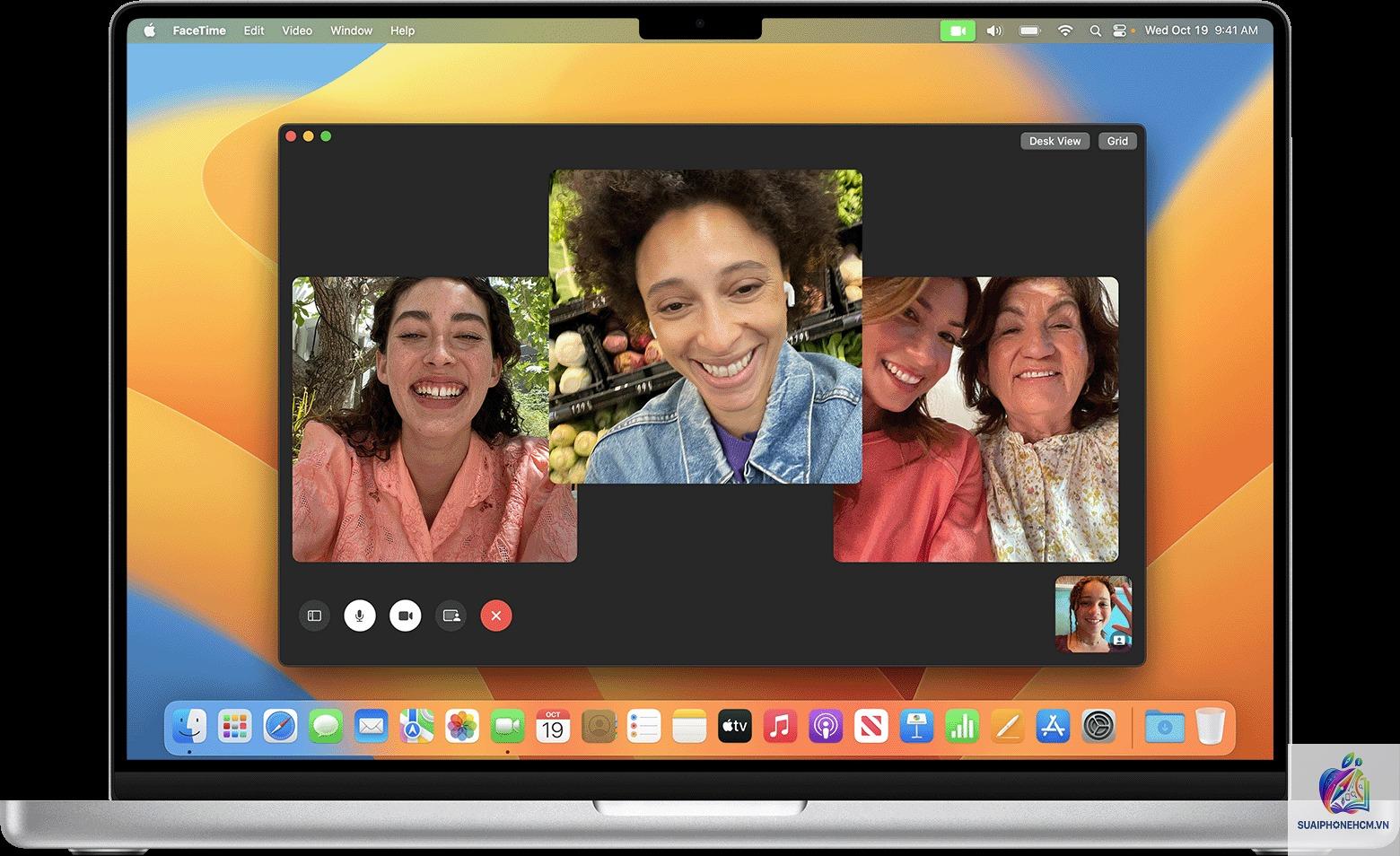Open Contacts from the Dock
This screenshot has height=856, width=1400.
[599, 726]
